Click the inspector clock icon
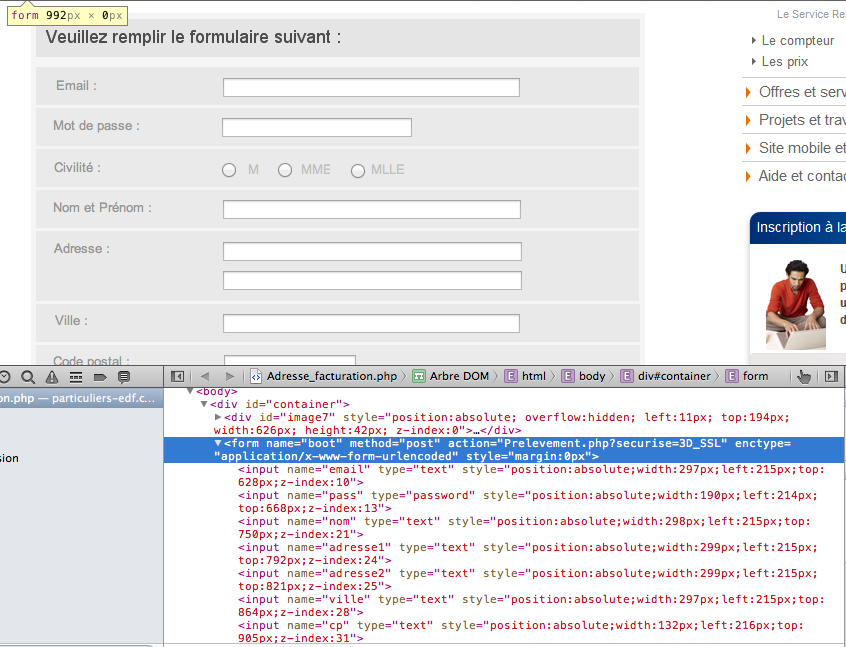Screen dimensions: 846x647 (5, 377)
